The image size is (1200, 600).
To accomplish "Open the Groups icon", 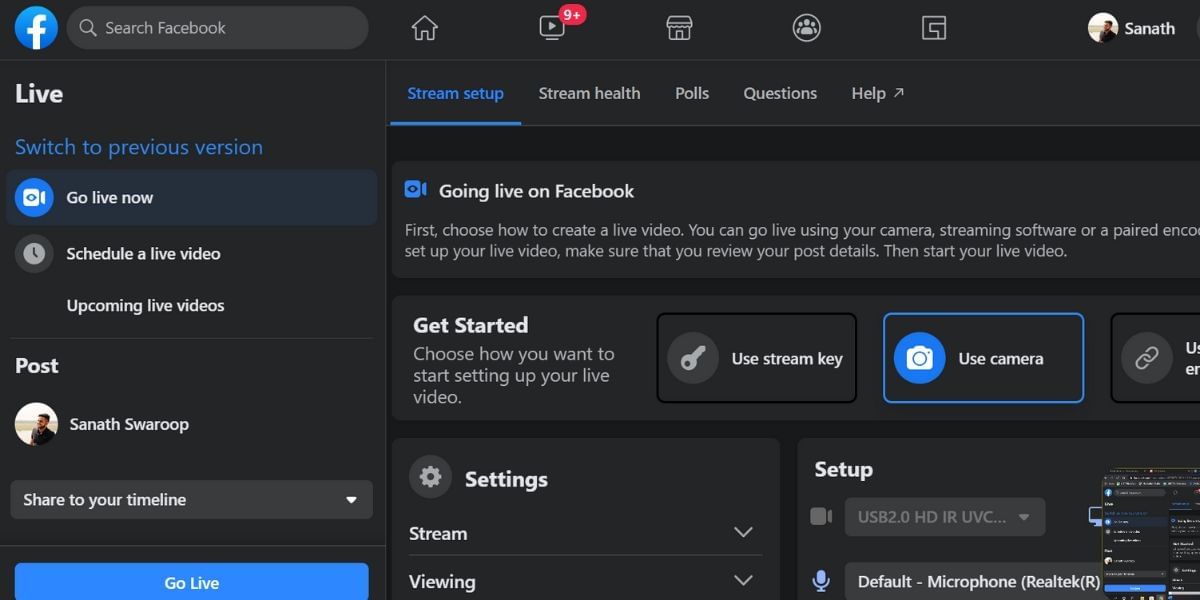I will 806,28.
